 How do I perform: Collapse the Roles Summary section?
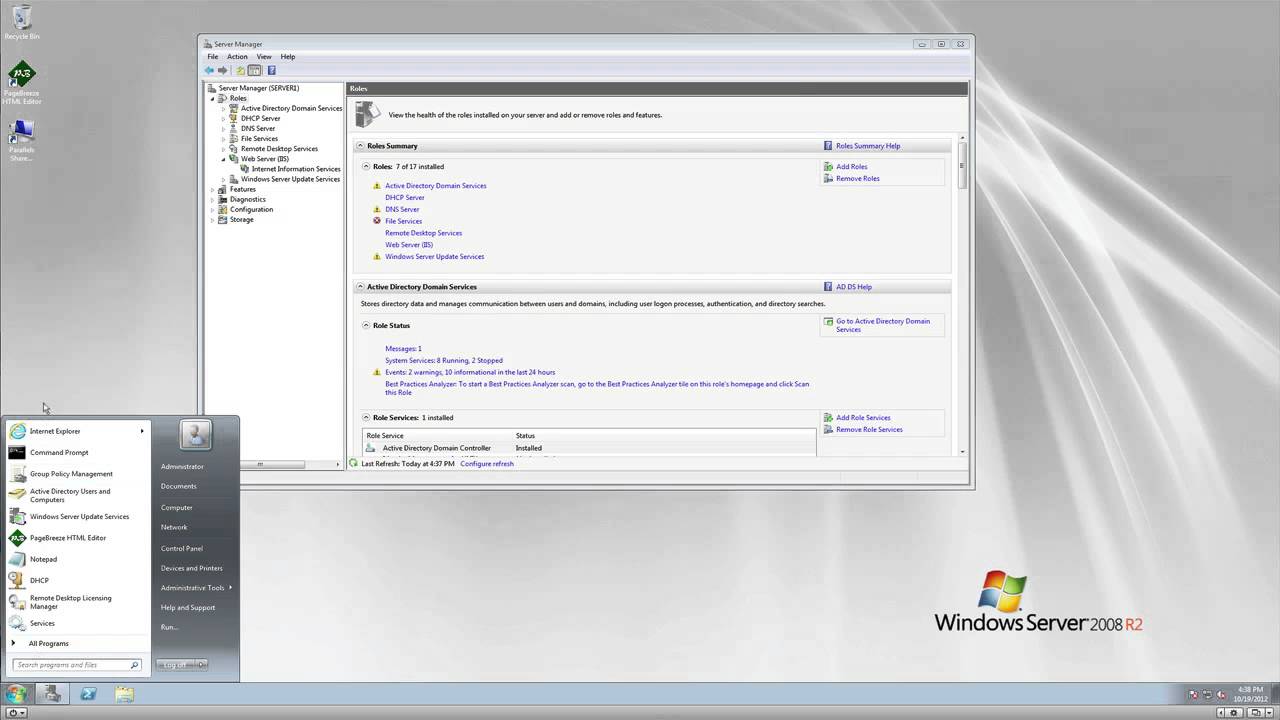pos(361,146)
